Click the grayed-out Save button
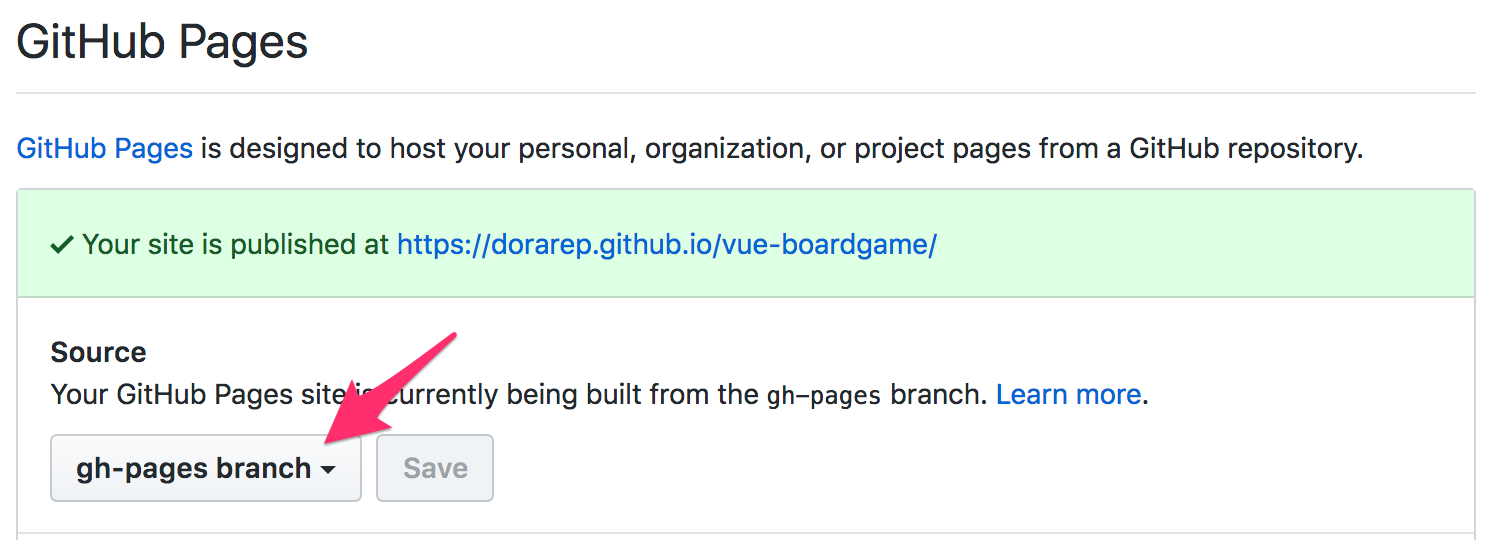Viewport: 1486px width, 540px height. coord(435,468)
